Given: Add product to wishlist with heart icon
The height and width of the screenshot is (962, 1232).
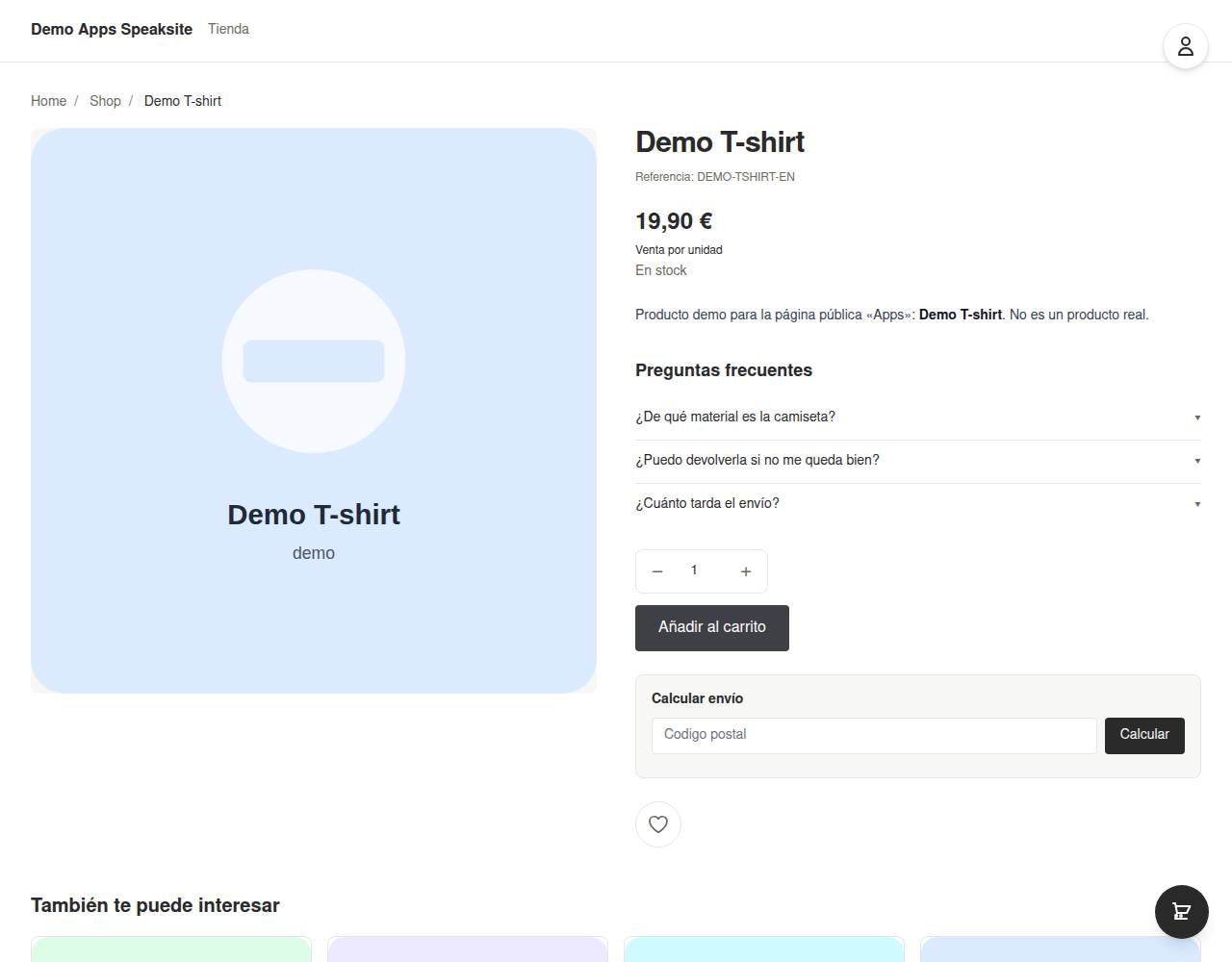Looking at the screenshot, I should pyautogui.click(x=658, y=824).
